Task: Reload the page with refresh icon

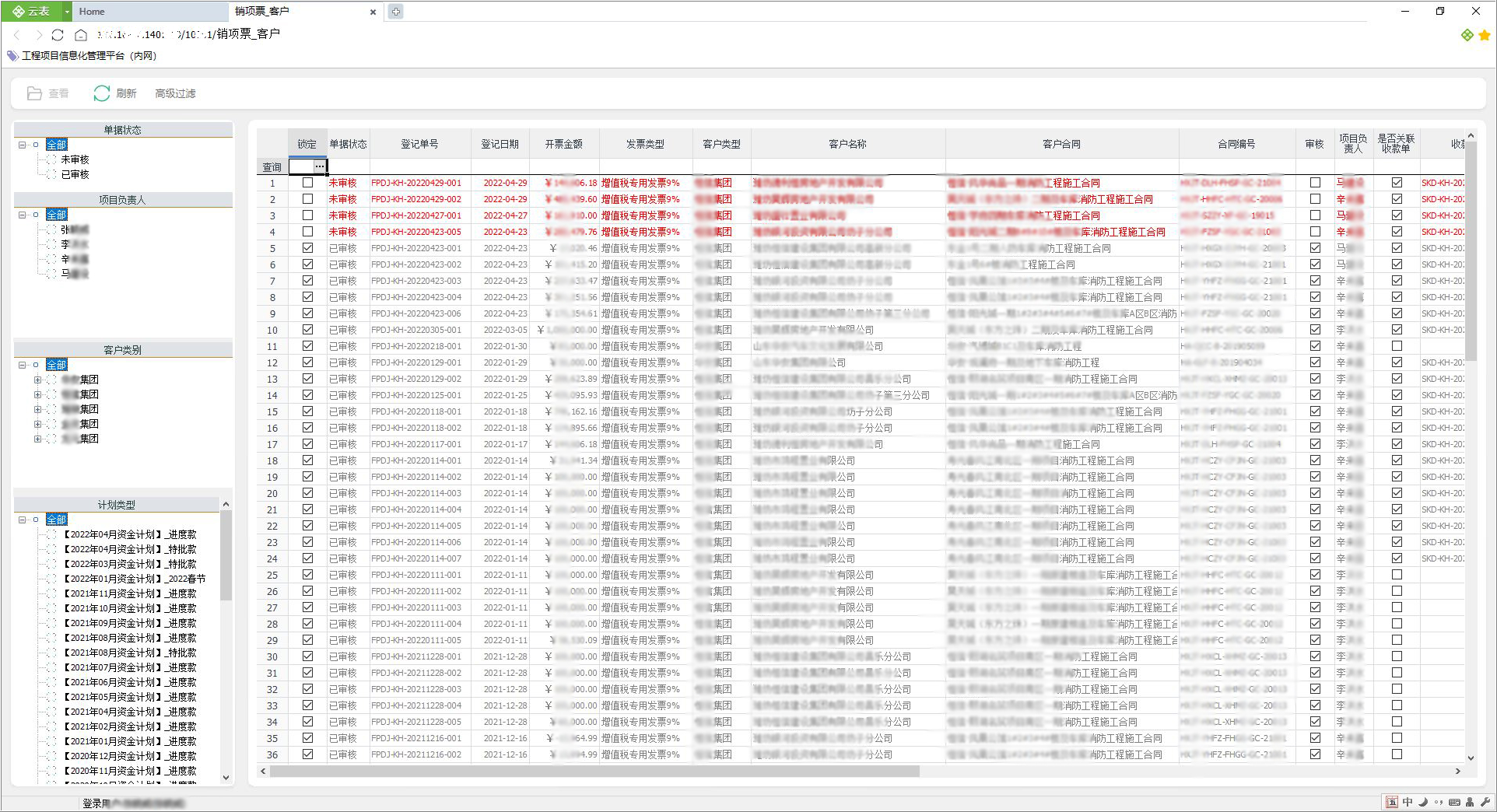Action: [x=58, y=35]
